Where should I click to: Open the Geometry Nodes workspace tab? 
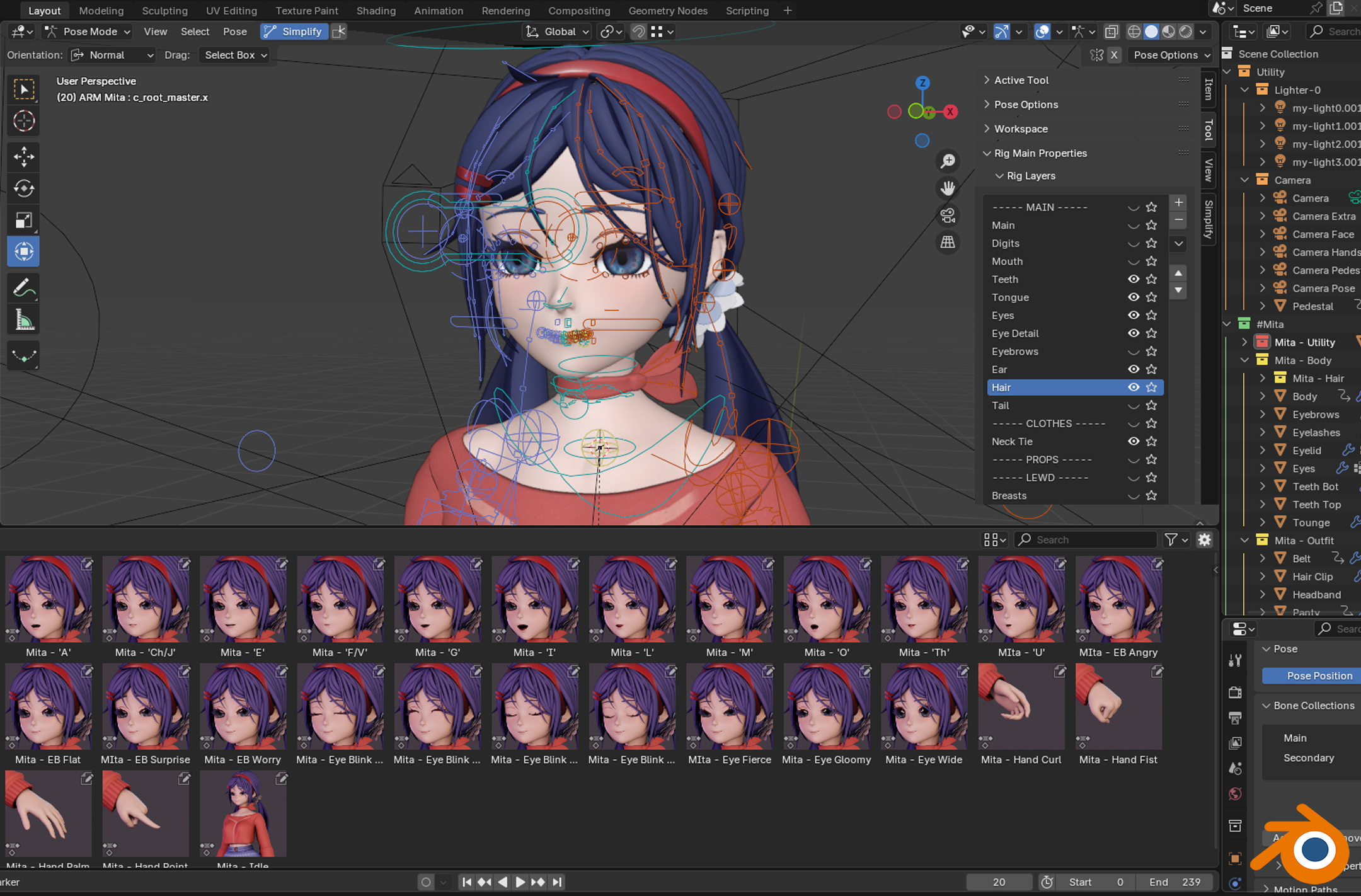pos(668,11)
